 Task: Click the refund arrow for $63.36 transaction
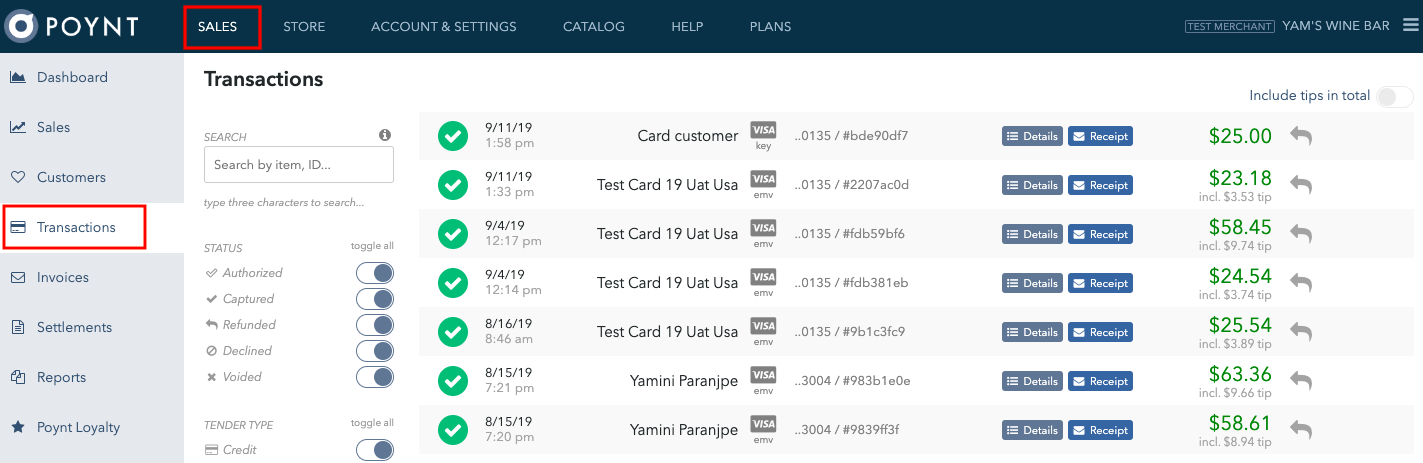[x=1300, y=381]
